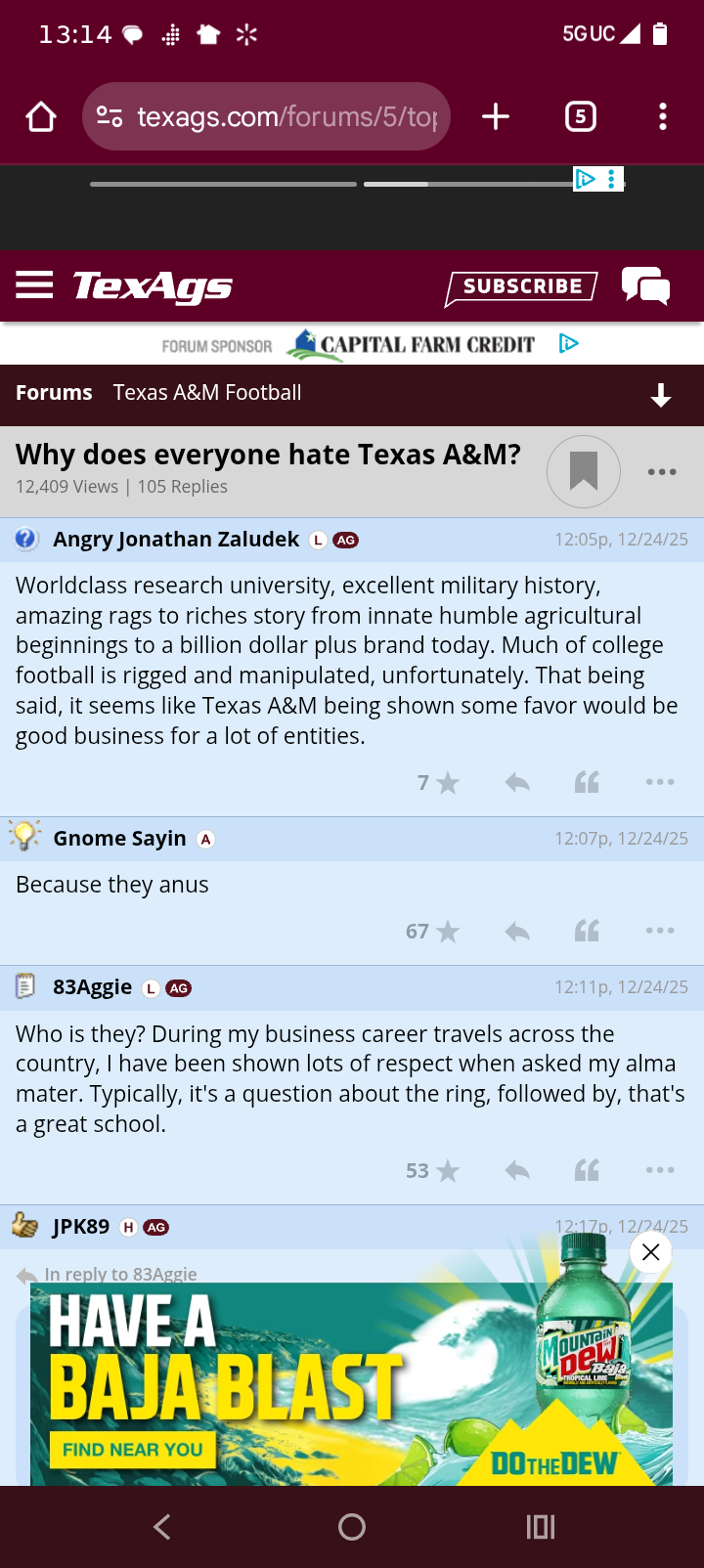Reply to the 83Aggie post

point(517,1171)
